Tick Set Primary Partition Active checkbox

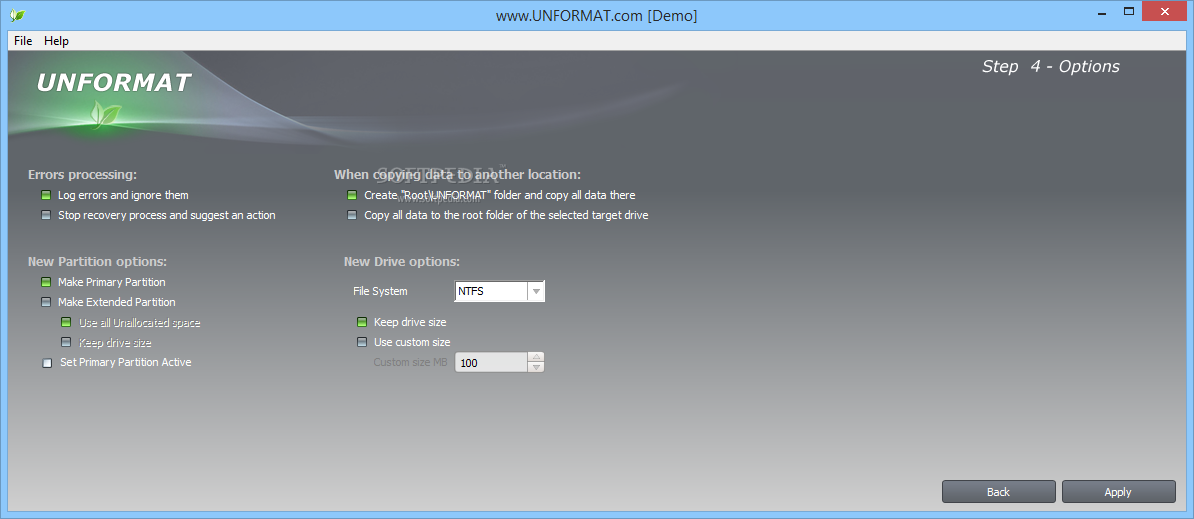(47, 363)
